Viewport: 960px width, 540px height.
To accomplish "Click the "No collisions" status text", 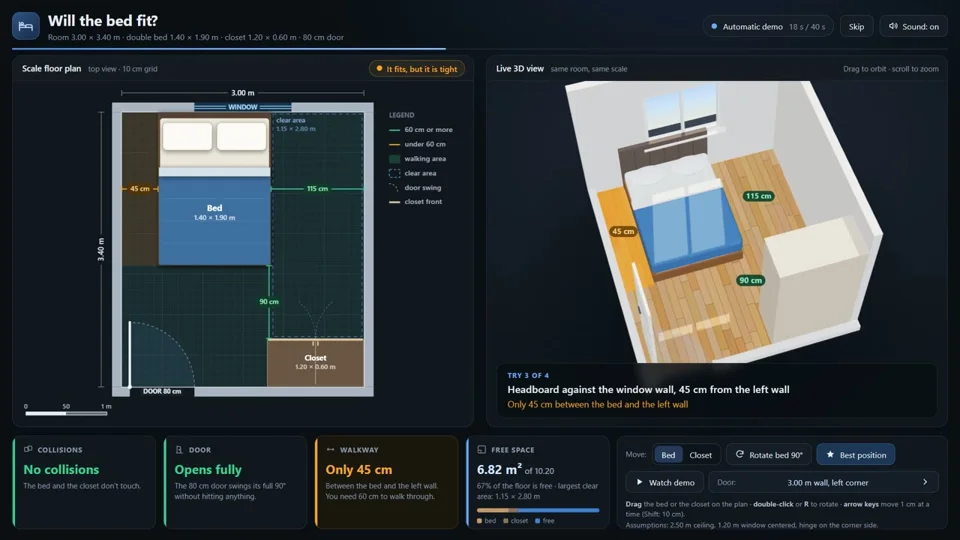I will pos(61,470).
